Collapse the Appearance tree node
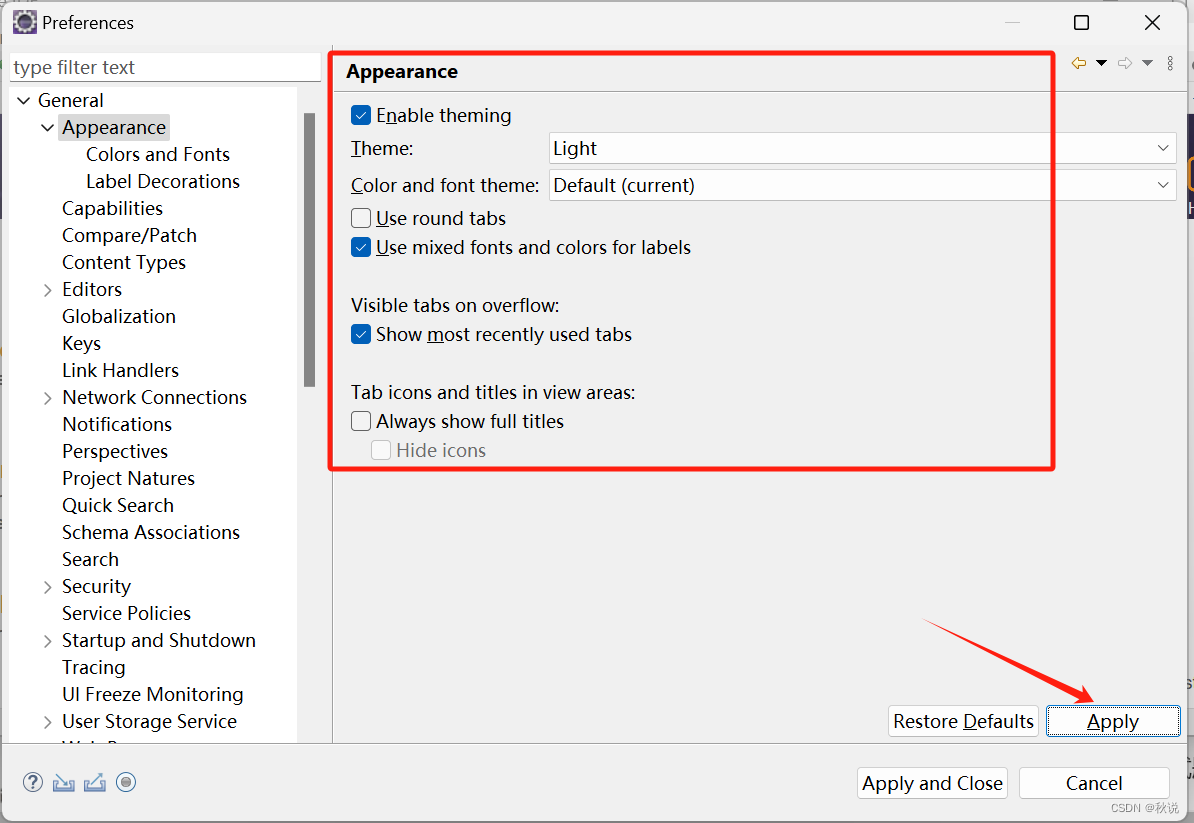Viewport: 1194px width, 823px height. coord(47,127)
